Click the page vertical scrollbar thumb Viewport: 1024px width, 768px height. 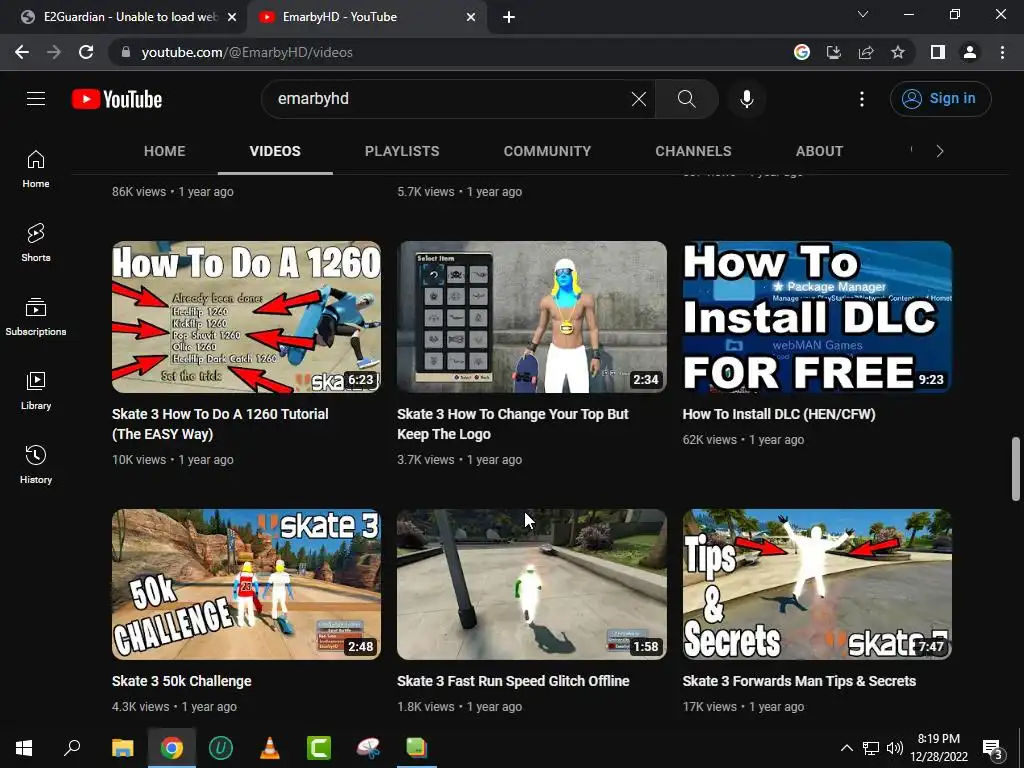coord(1016,469)
